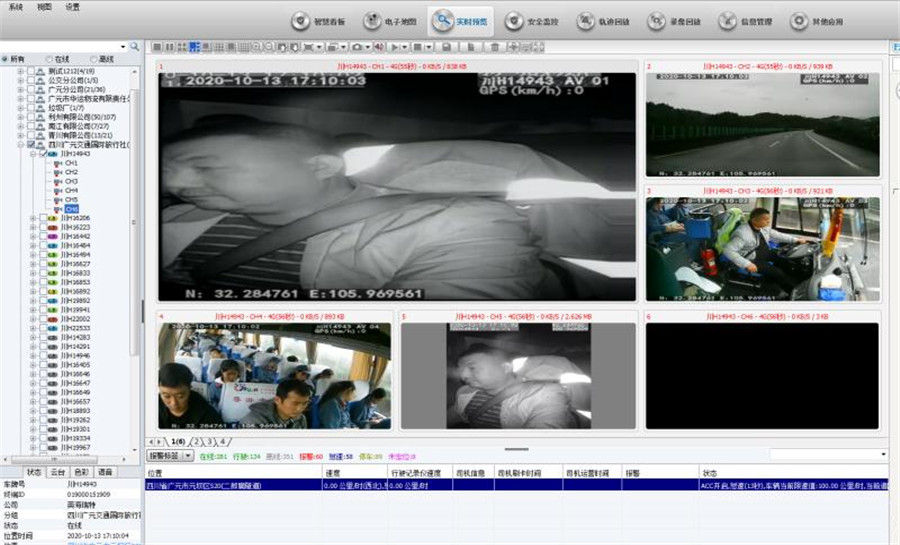Click the search magnifier in the vehicle panel

click(135, 46)
